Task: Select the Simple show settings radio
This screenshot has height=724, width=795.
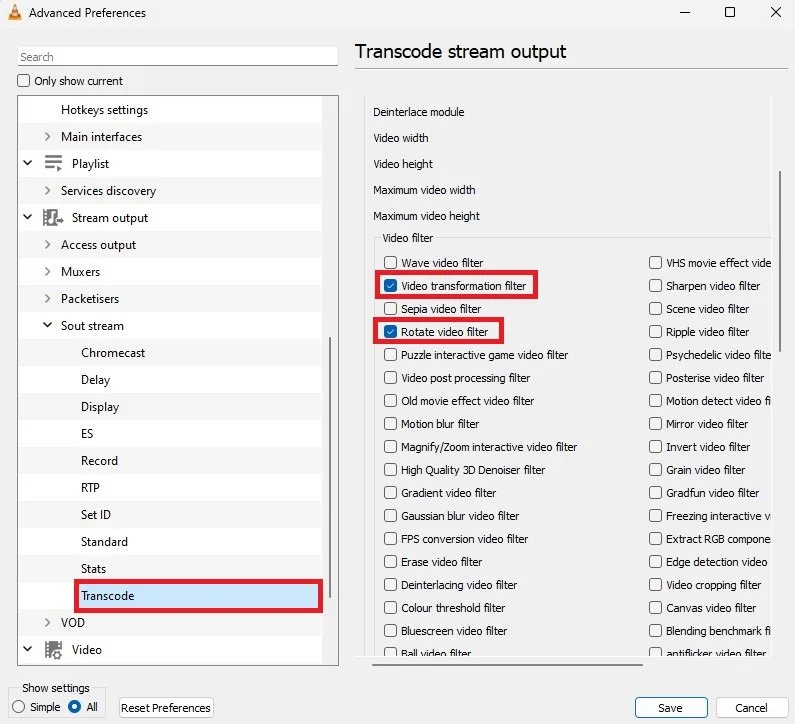Action: coord(19,707)
